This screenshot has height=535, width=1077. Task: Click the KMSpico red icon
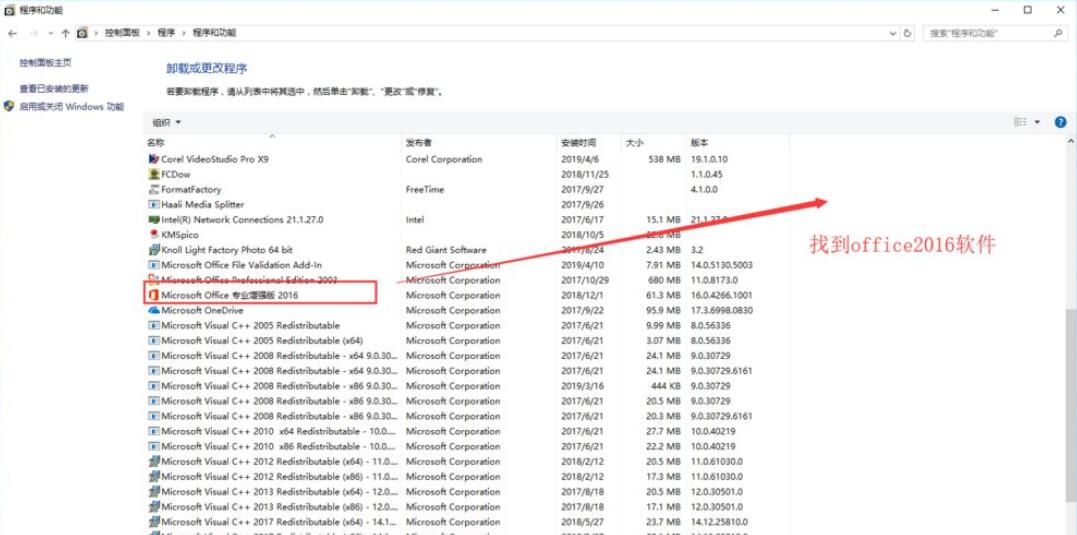[154, 235]
